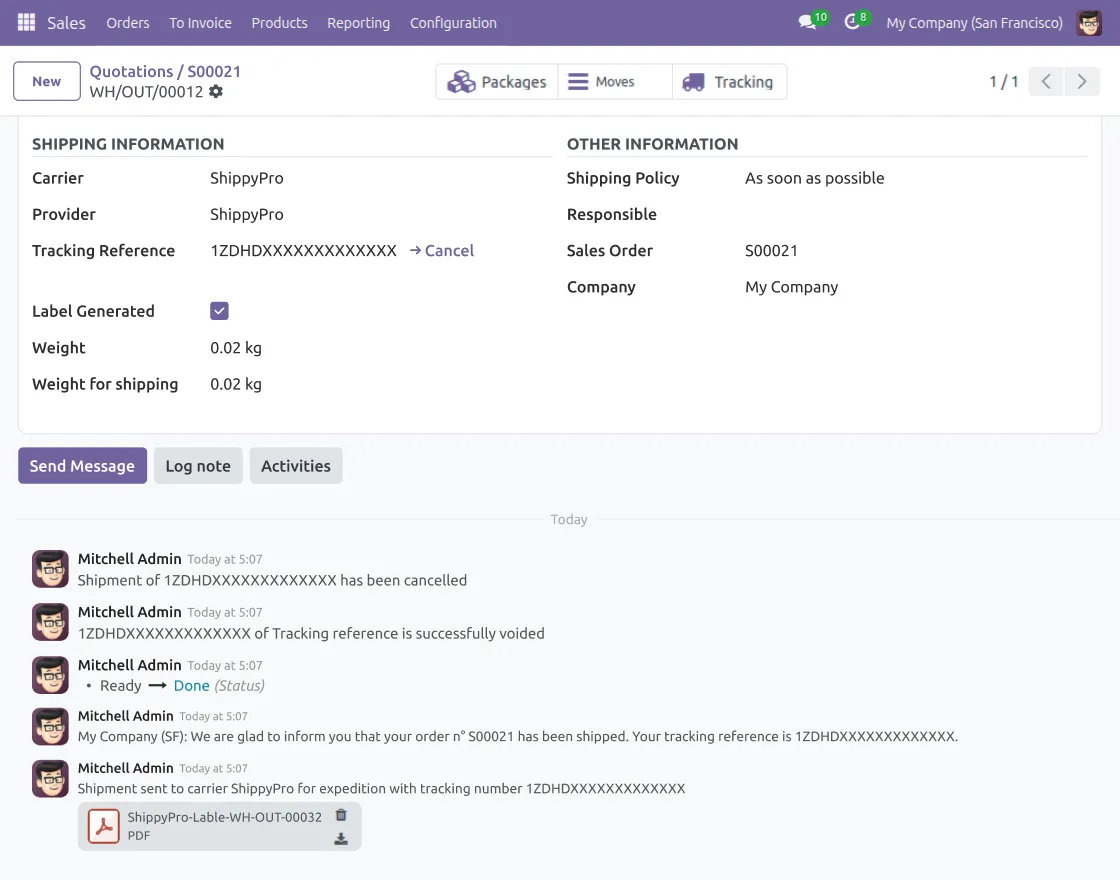Image resolution: width=1120 pixels, height=880 pixels.
Task: Expand the Configuration menu
Action: click(x=453, y=23)
